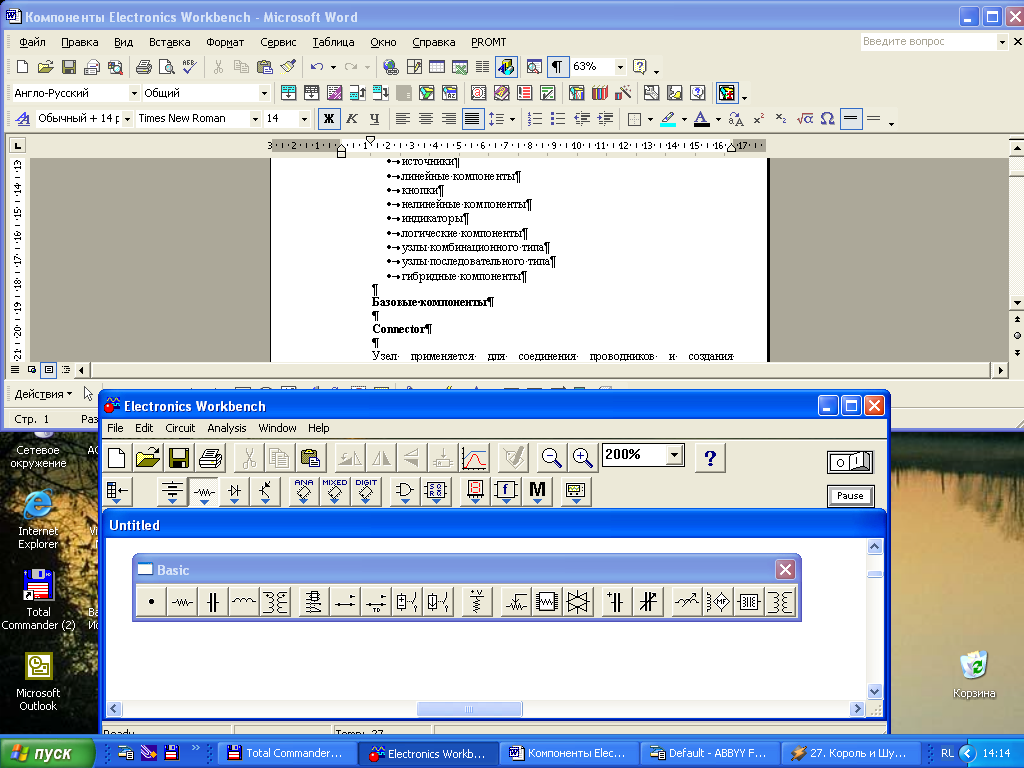The height and width of the screenshot is (768, 1024).
Task: Open the style dropdown showing Обычный
Action: (127, 119)
